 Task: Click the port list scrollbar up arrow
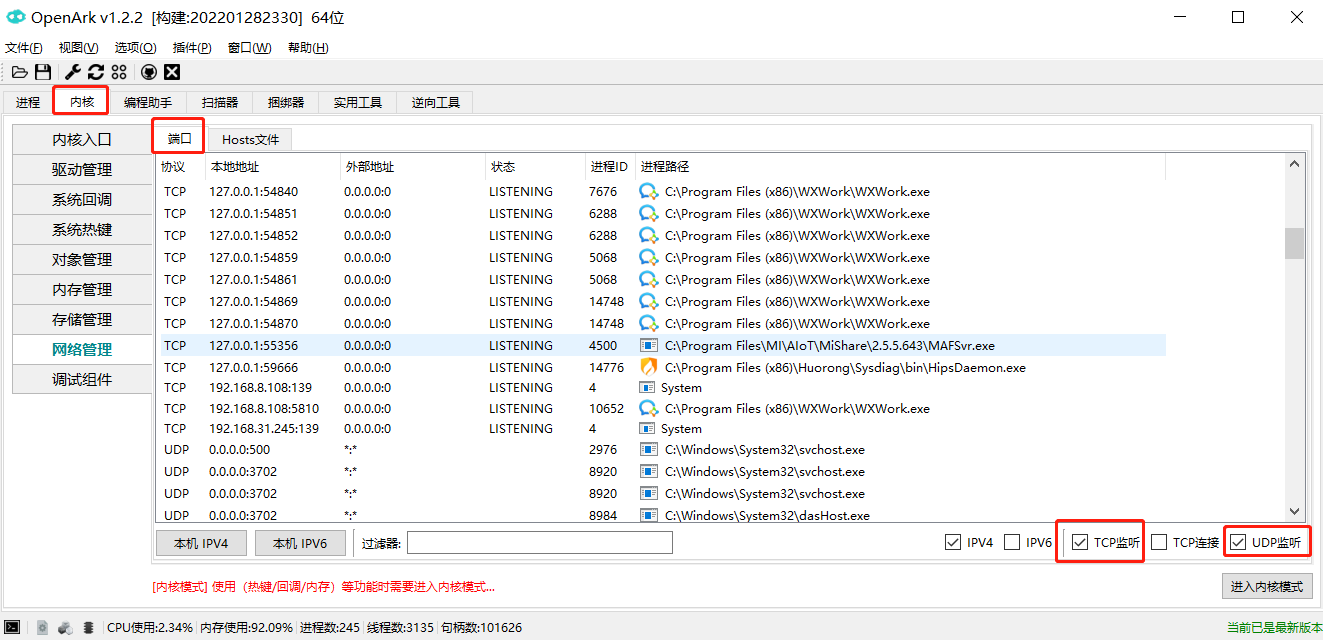tap(1294, 164)
